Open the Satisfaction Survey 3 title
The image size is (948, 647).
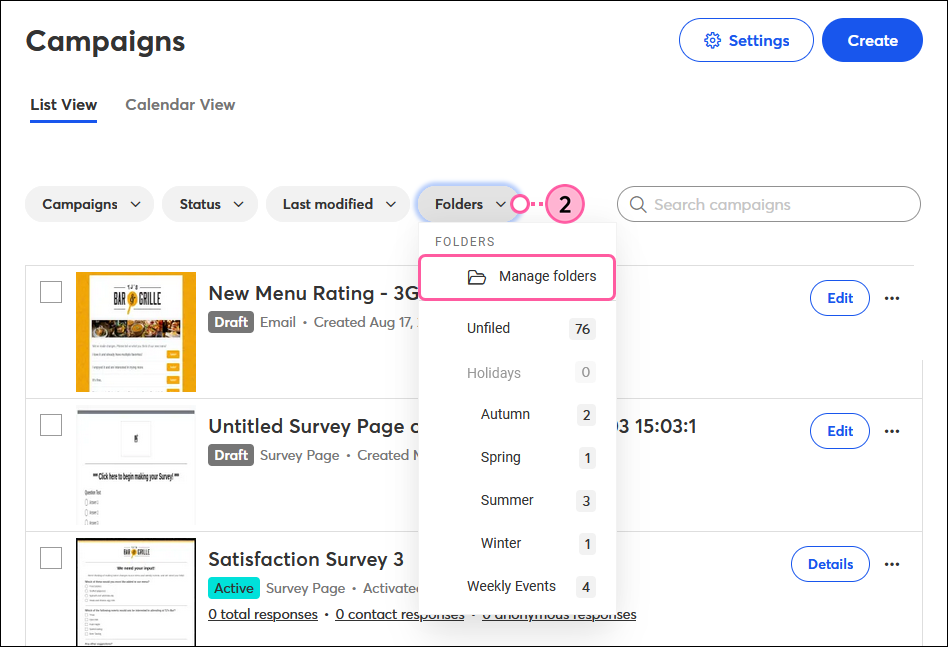pyautogui.click(x=306, y=559)
